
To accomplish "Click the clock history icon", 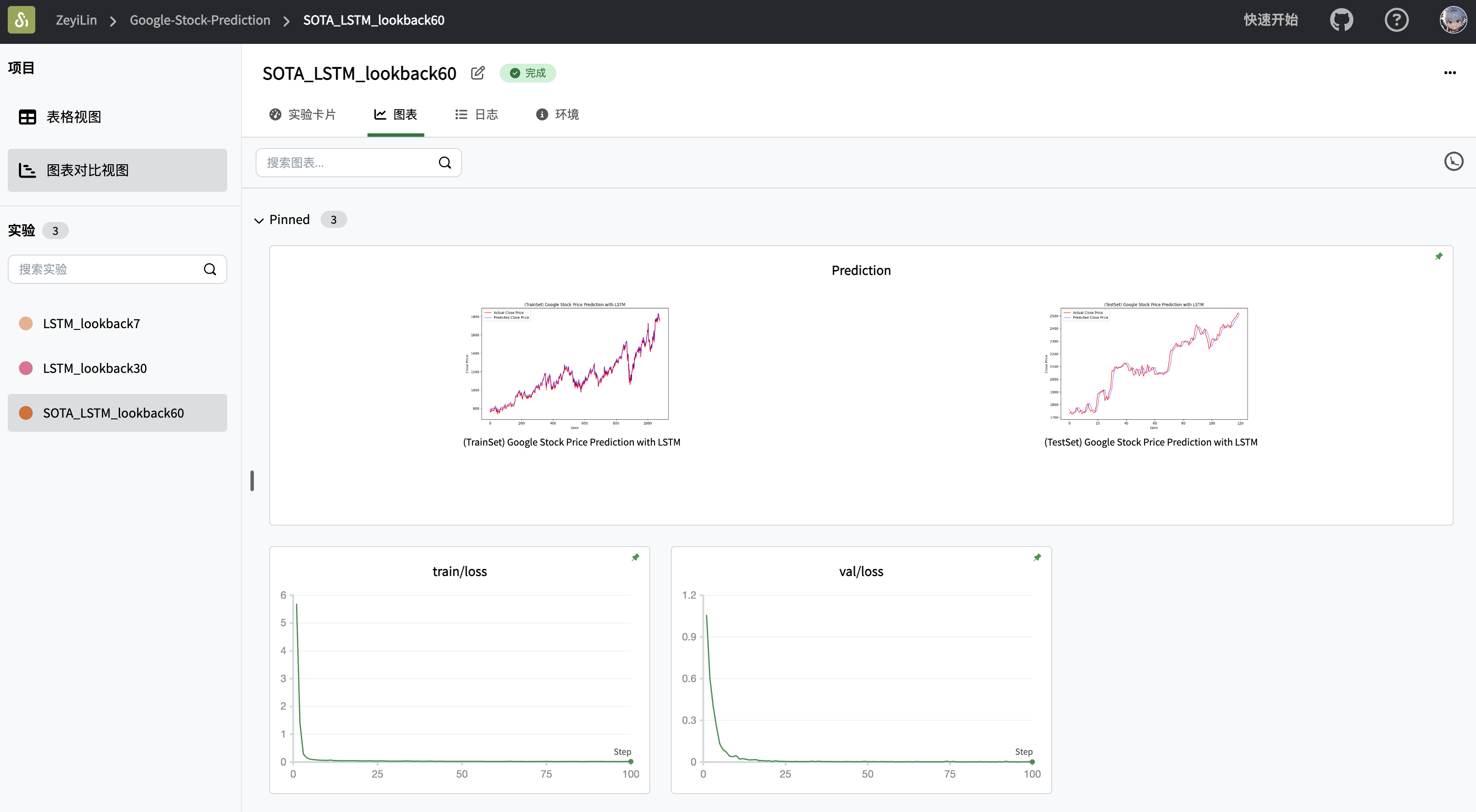I will pos(1453,161).
